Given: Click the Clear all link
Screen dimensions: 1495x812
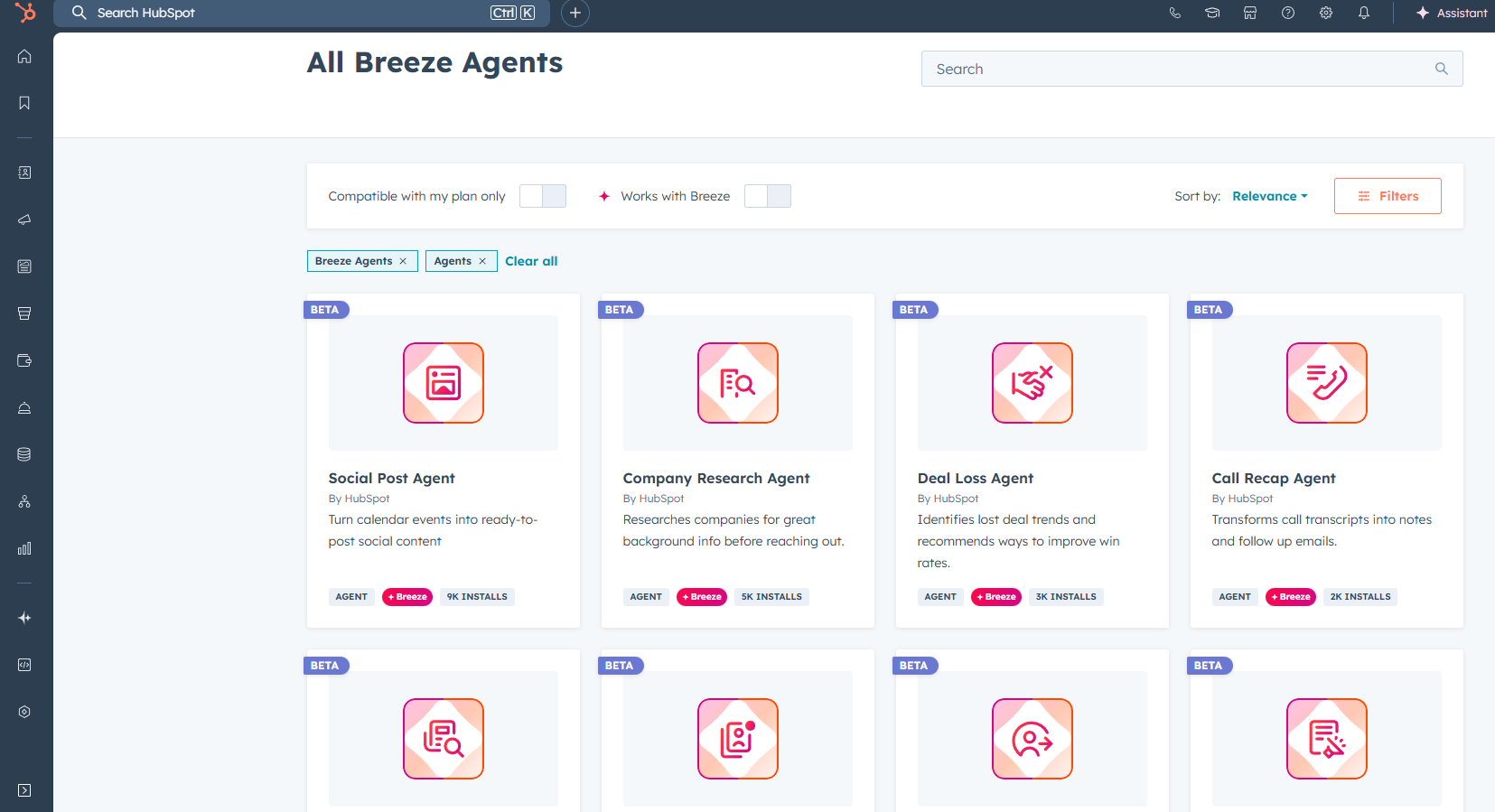Looking at the screenshot, I should [x=531, y=261].
